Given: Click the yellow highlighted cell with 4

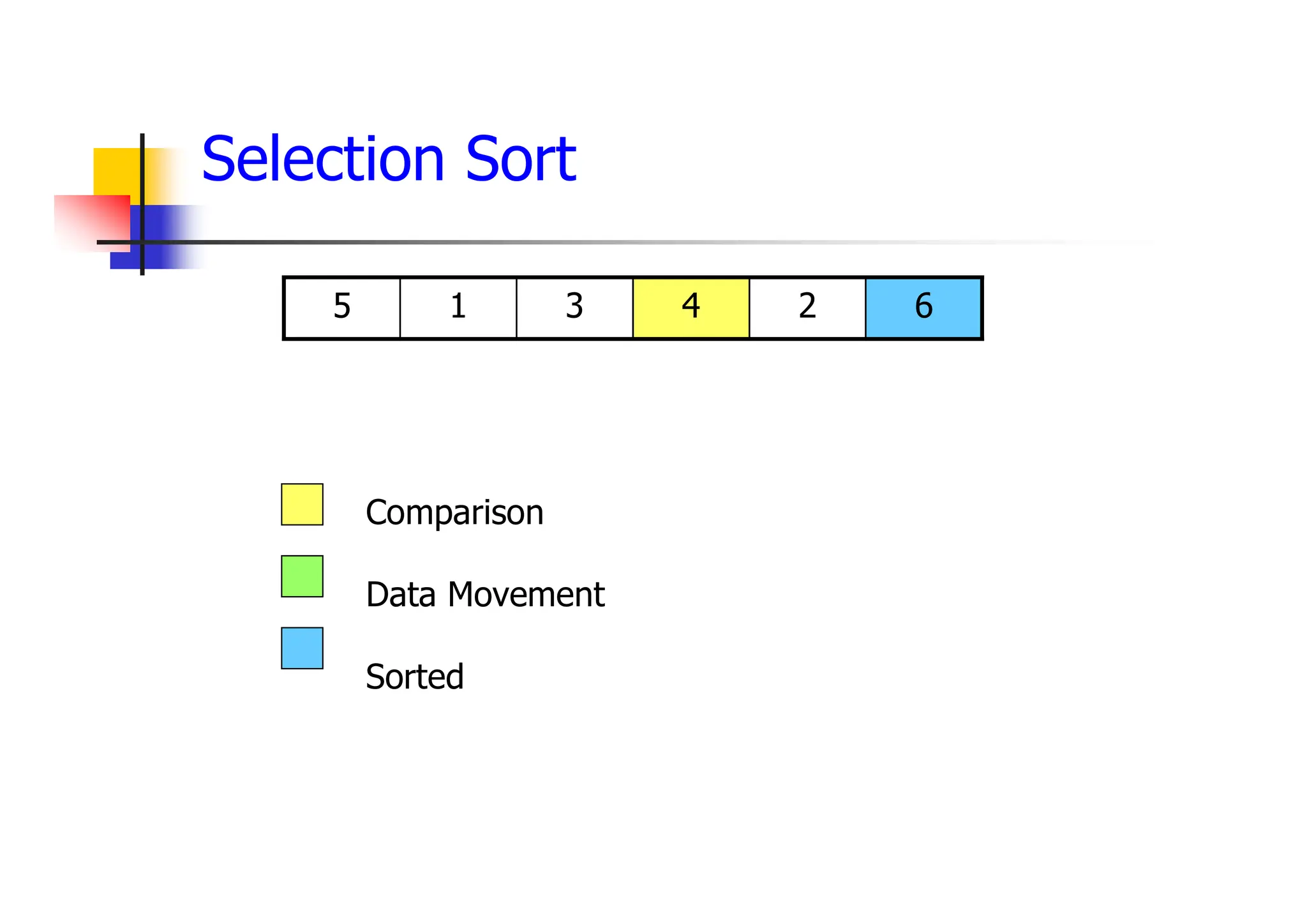Looking at the screenshot, I should 691,308.
